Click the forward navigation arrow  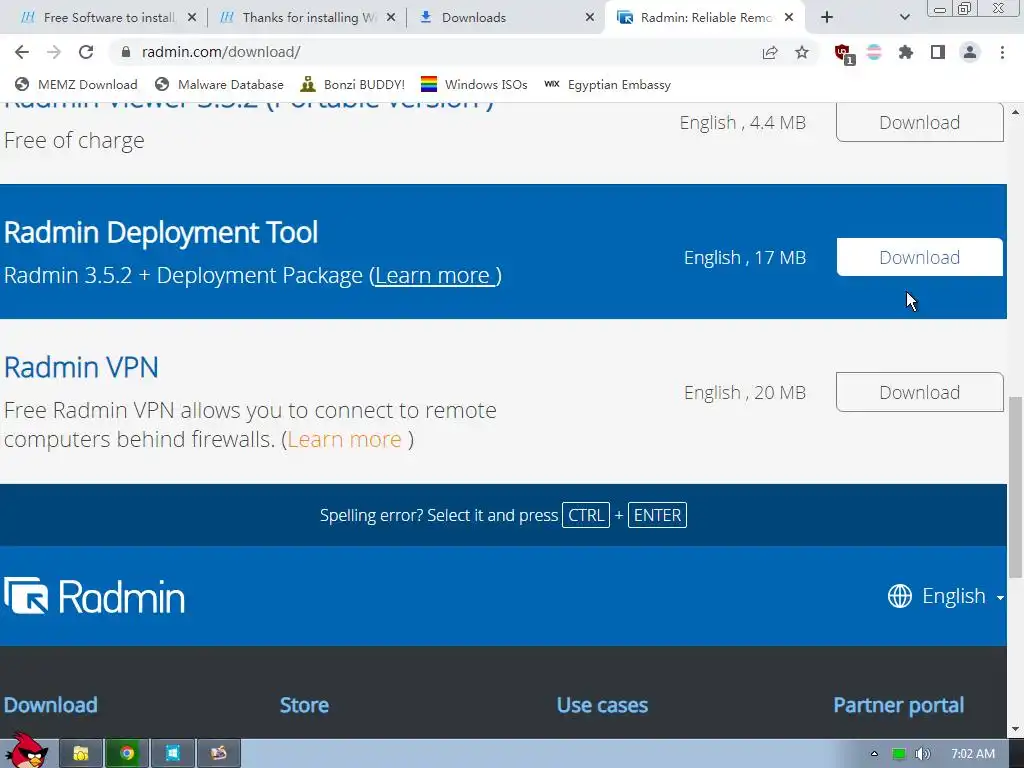(x=54, y=52)
